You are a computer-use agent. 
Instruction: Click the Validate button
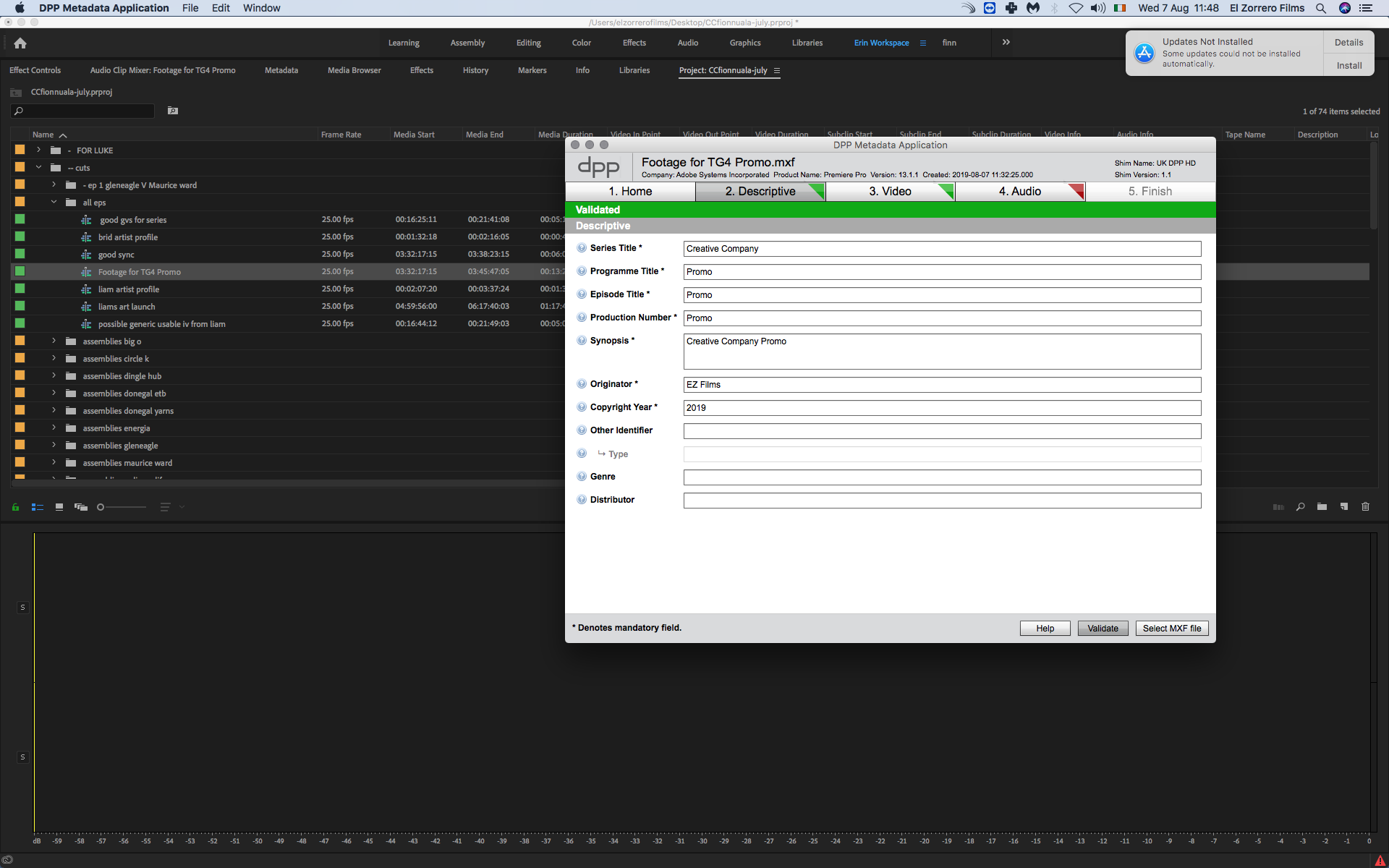pos(1103,629)
